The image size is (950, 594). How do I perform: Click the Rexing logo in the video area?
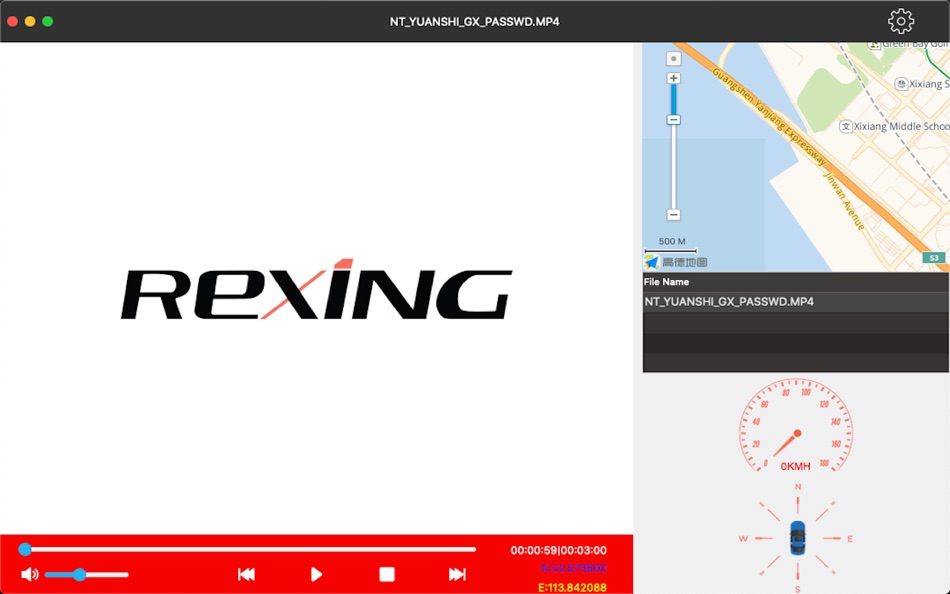pyautogui.click(x=316, y=290)
